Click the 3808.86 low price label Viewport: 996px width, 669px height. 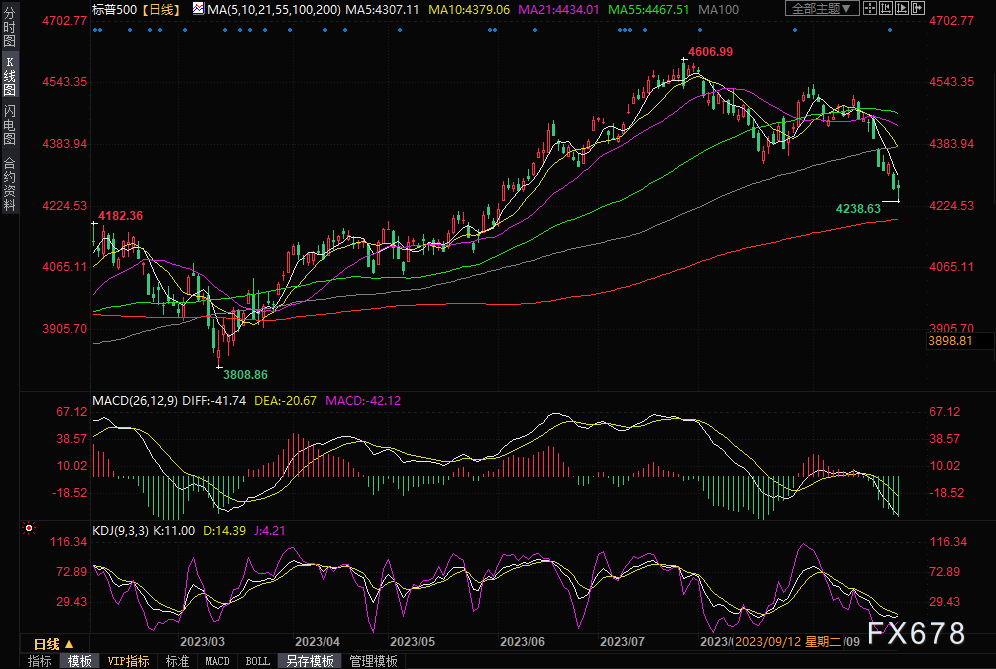245,375
